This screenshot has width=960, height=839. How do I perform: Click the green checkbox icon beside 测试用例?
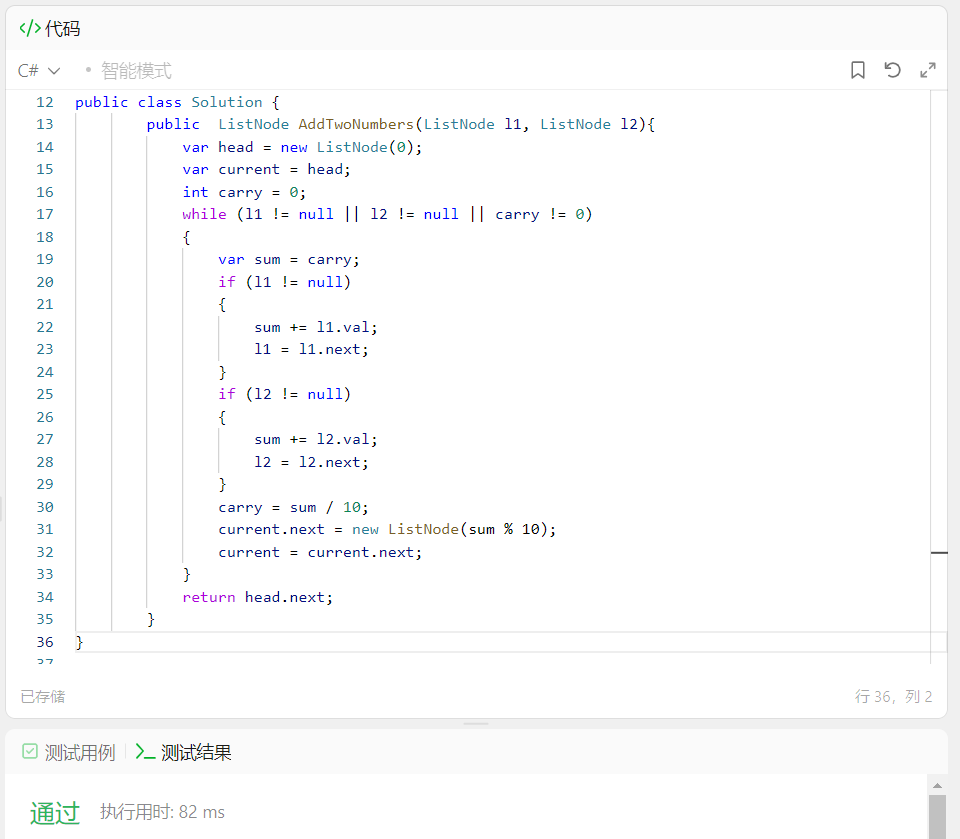(29, 751)
